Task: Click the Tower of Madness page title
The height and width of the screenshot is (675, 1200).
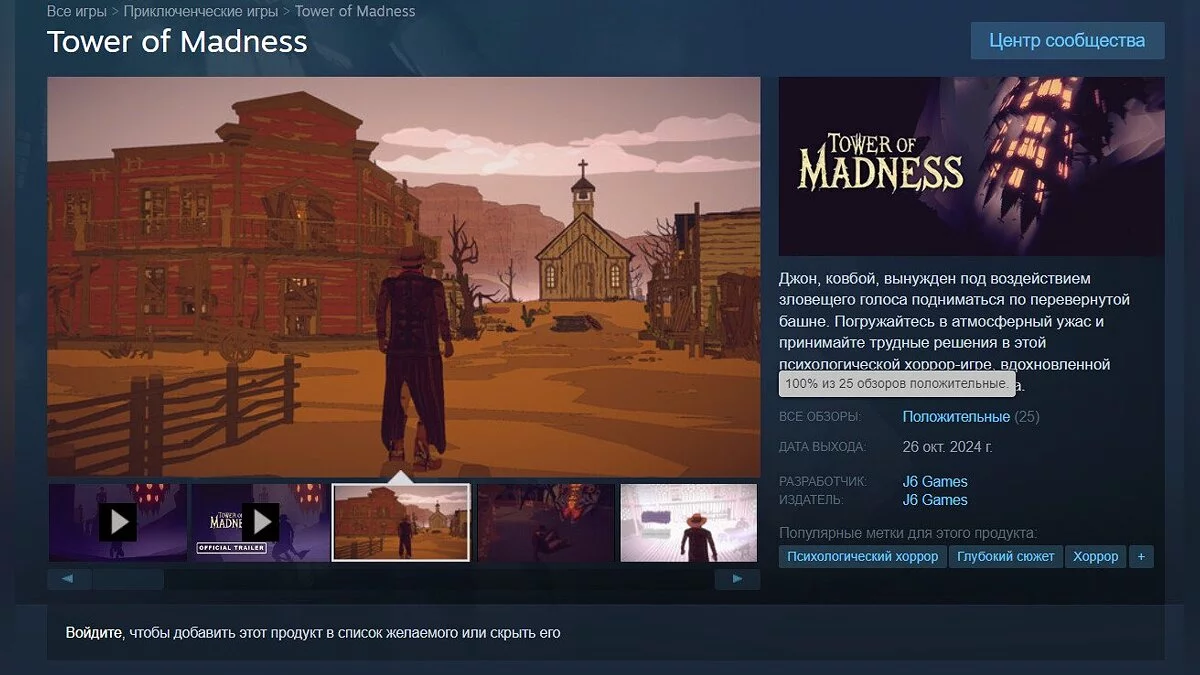Action: pyautogui.click(x=177, y=42)
